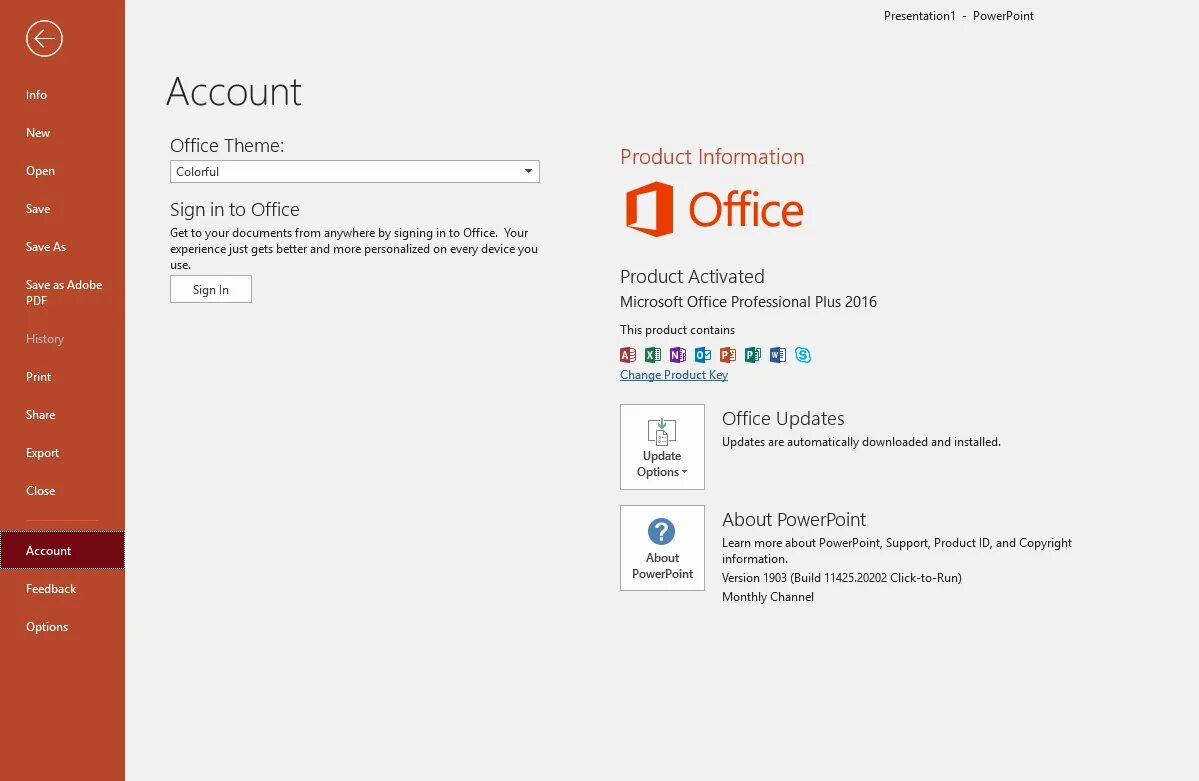The height and width of the screenshot is (781, 1199).
Task: Open the Info page
Action: 62,95
